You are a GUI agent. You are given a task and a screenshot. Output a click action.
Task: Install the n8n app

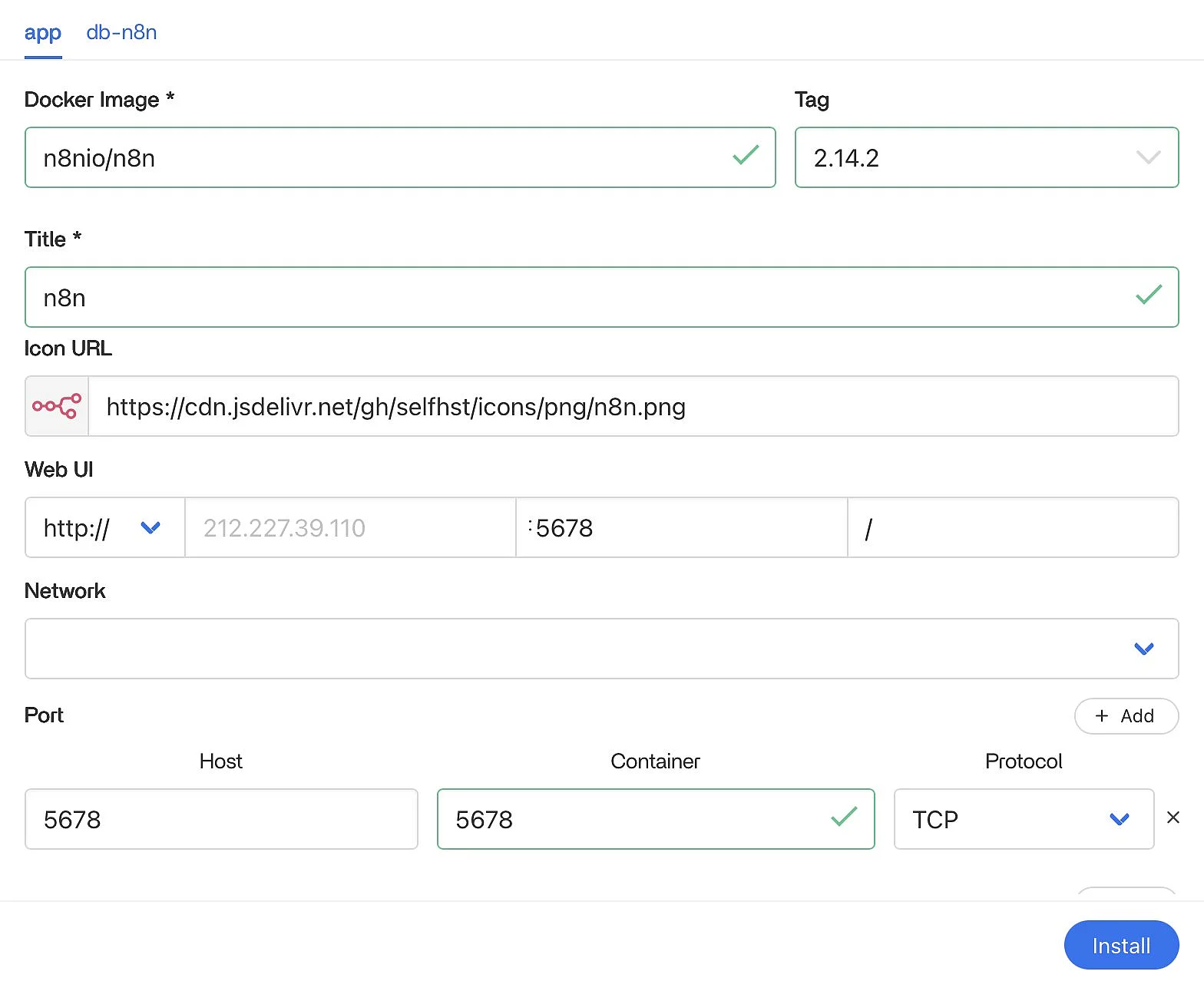click(1122, 945)
